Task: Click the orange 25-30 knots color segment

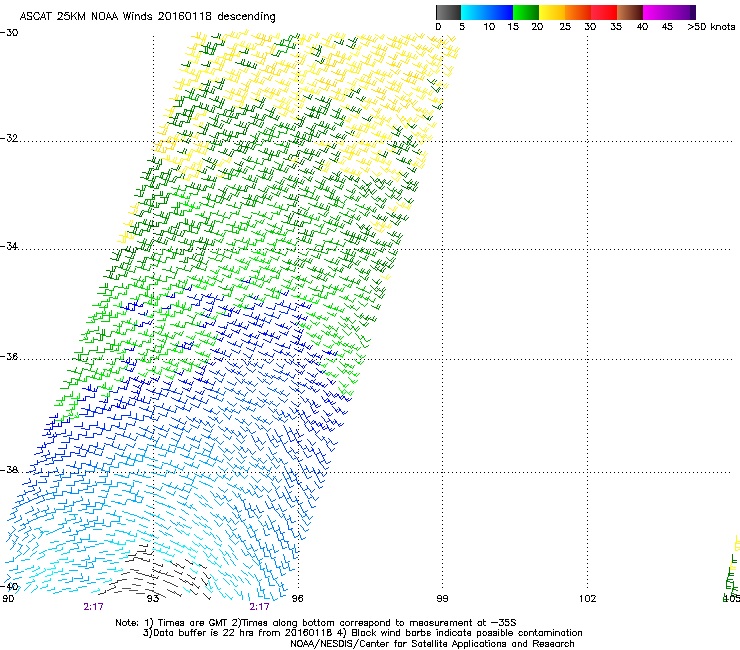Action: pos(578,12)
